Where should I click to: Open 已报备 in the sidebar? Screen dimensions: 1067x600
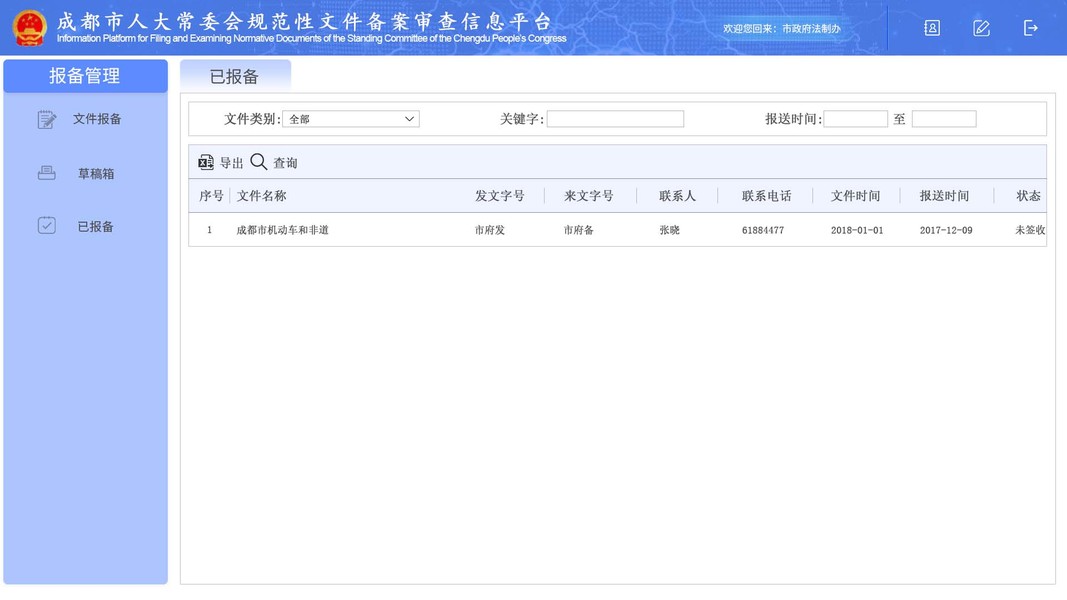tap(95, 227)
